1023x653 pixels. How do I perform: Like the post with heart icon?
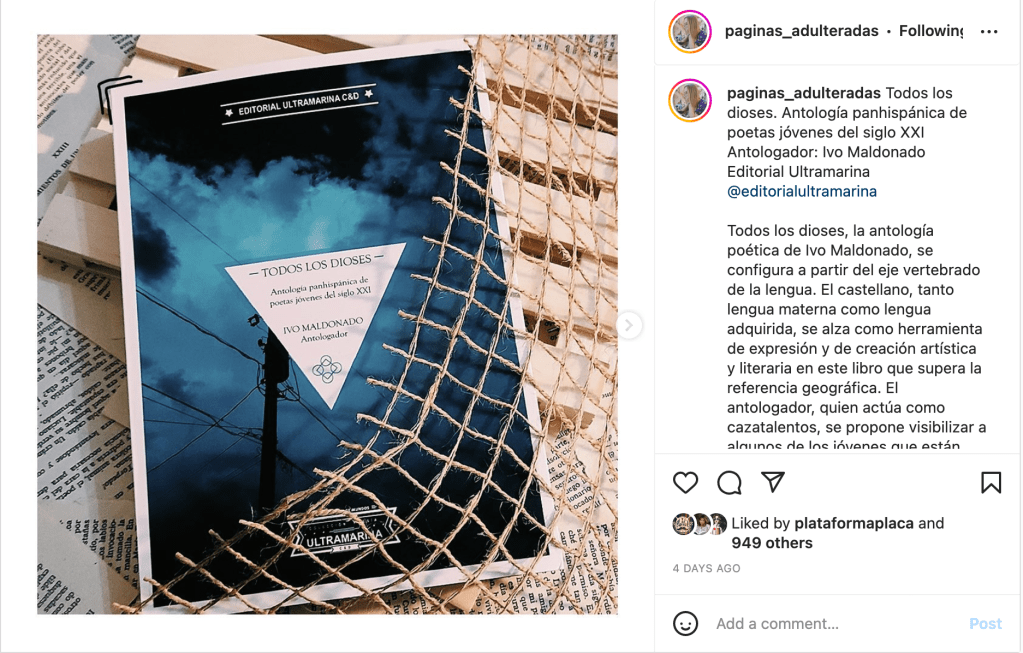685,483
